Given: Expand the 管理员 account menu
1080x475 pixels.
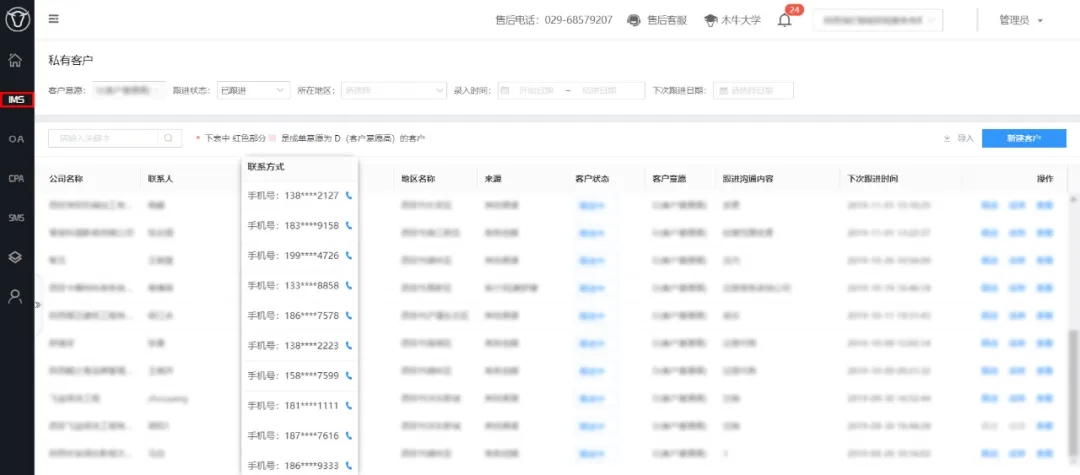Looking at the screenshot, I should click(1021, 20).
